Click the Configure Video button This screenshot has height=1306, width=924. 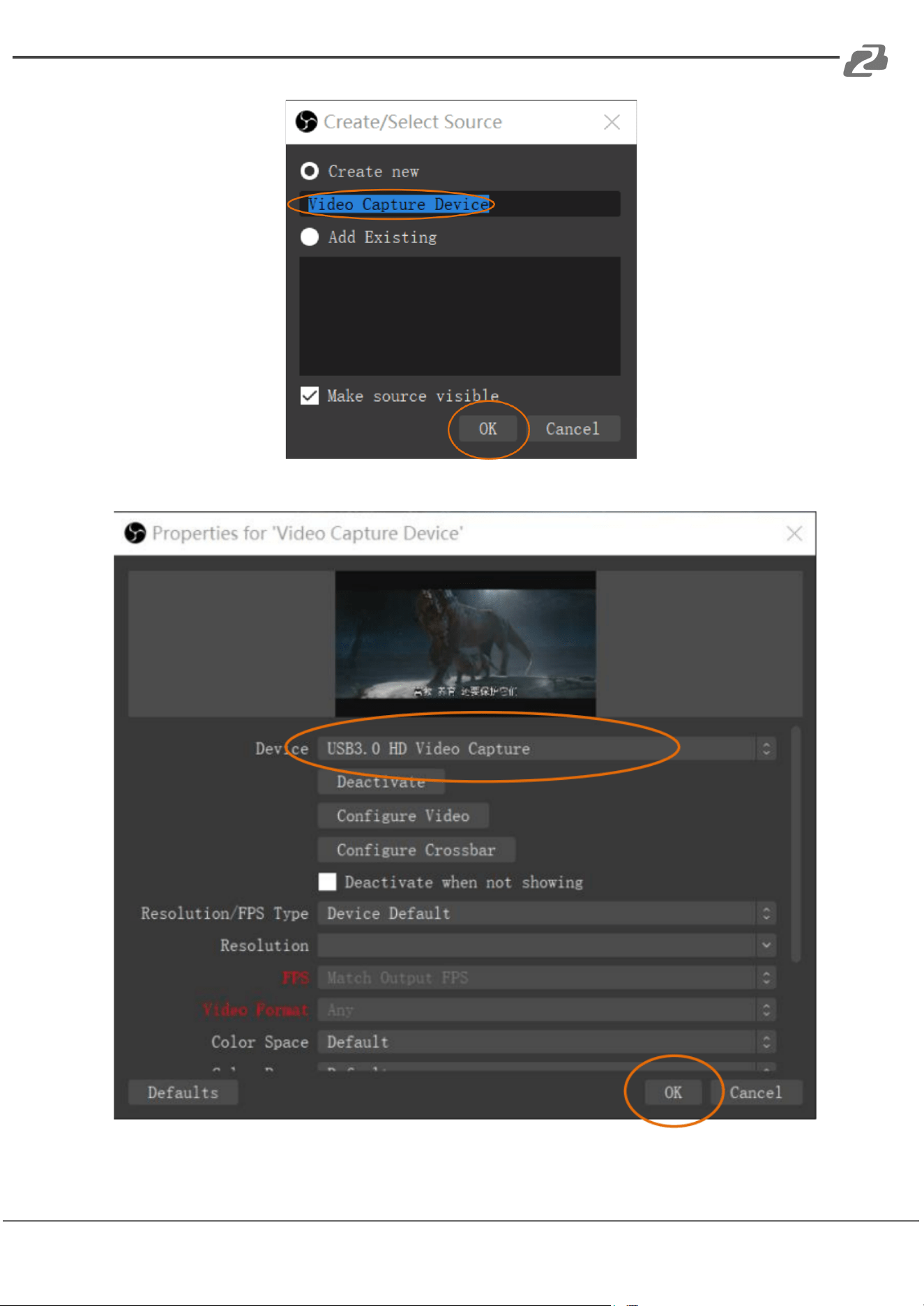coord(403,816)
